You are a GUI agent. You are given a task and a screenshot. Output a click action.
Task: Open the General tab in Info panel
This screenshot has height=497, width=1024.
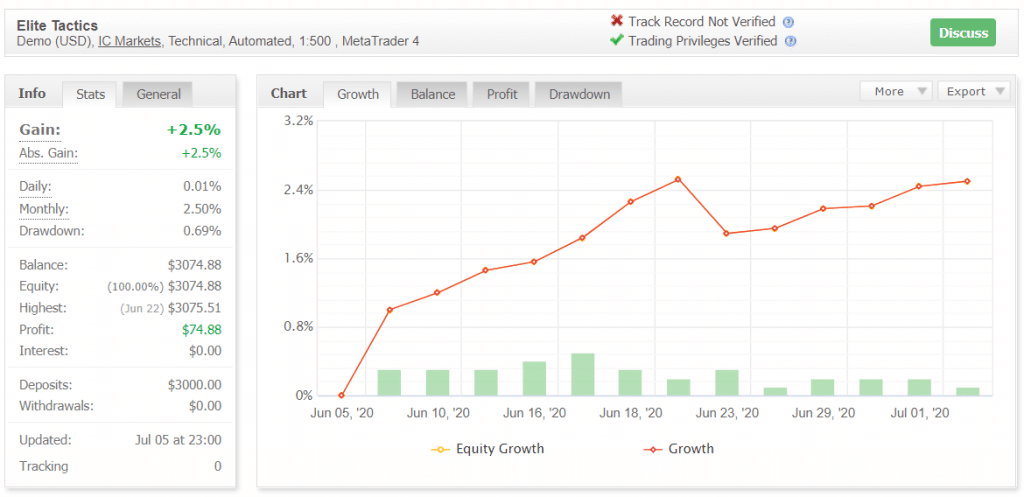click(x=158, y=94)
